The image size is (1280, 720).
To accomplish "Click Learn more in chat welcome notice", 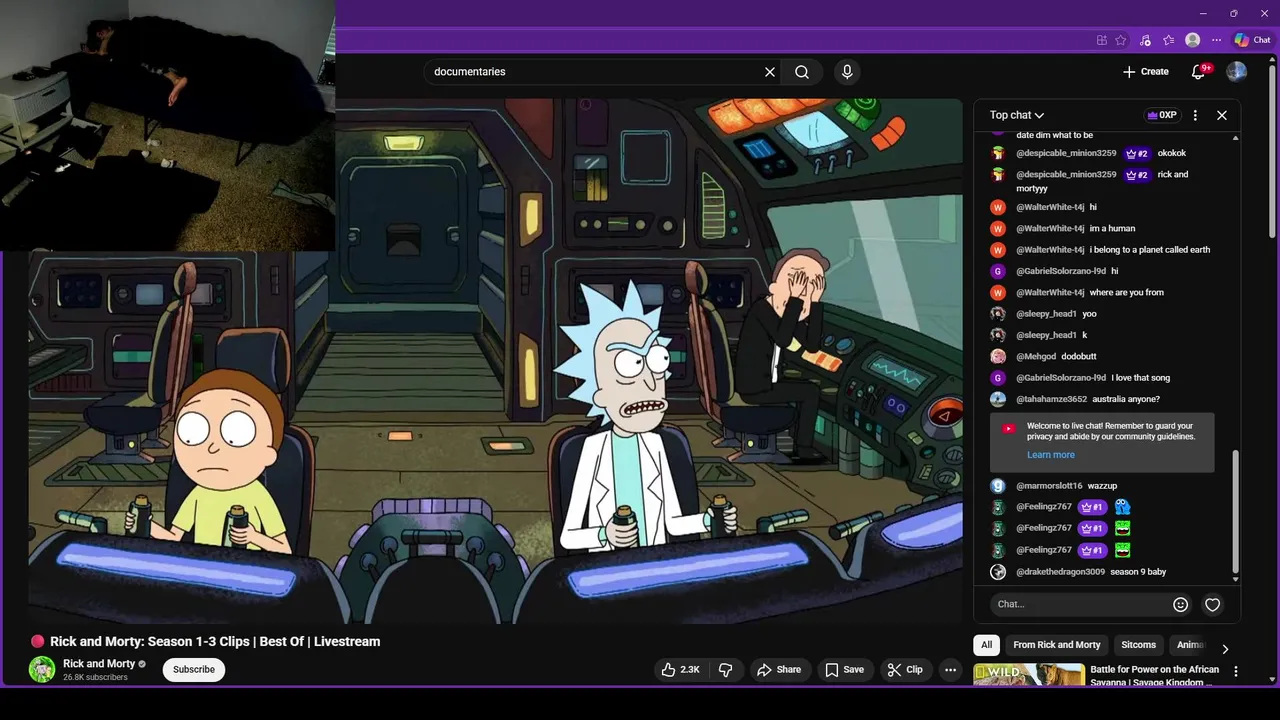I will pos(1050,455).
